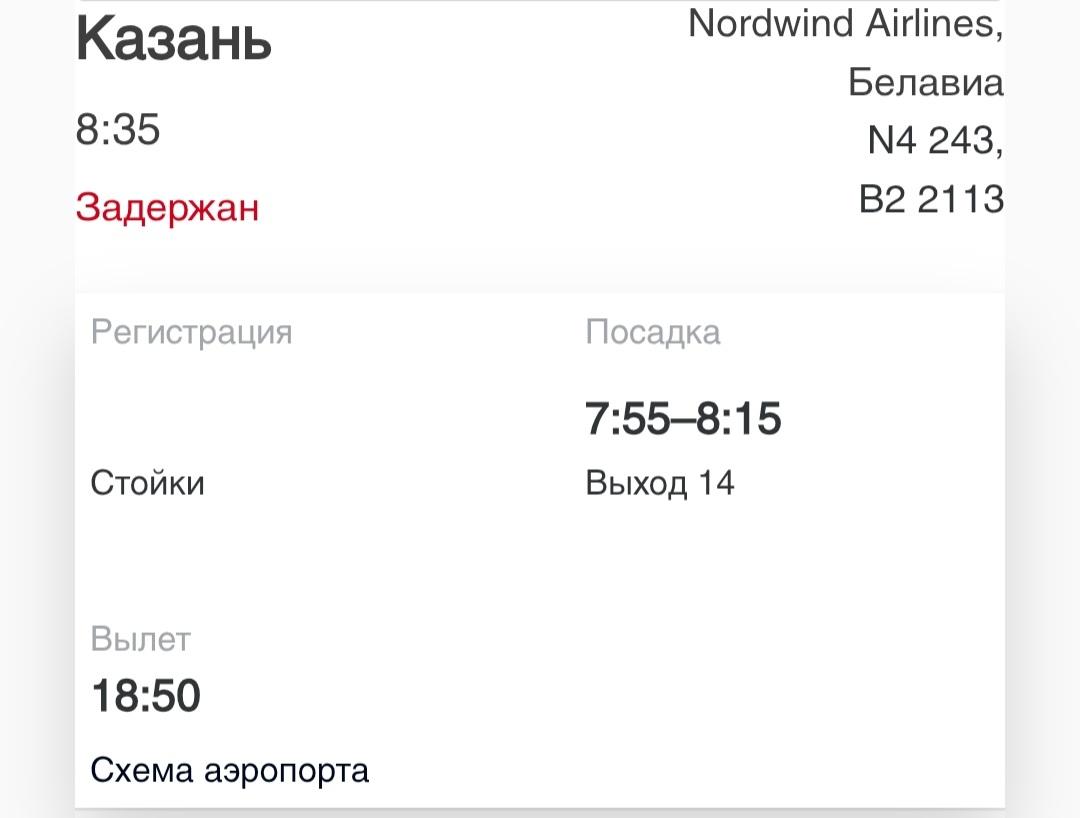Screen dimensions: 1080x818
Task: Click the Регистрация section label
Action: 191,332
